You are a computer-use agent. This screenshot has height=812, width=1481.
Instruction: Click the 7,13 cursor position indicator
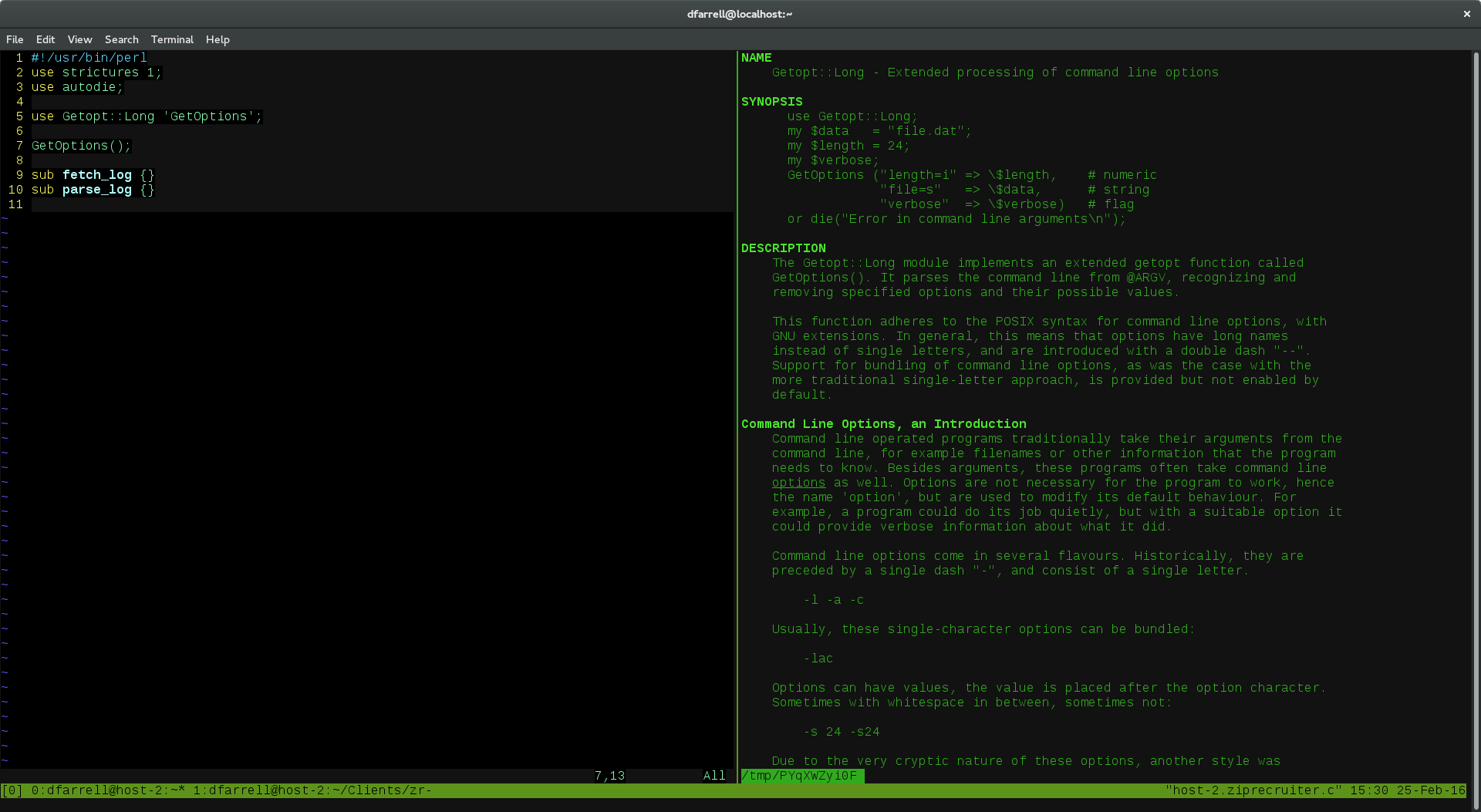tap(609, 775)
